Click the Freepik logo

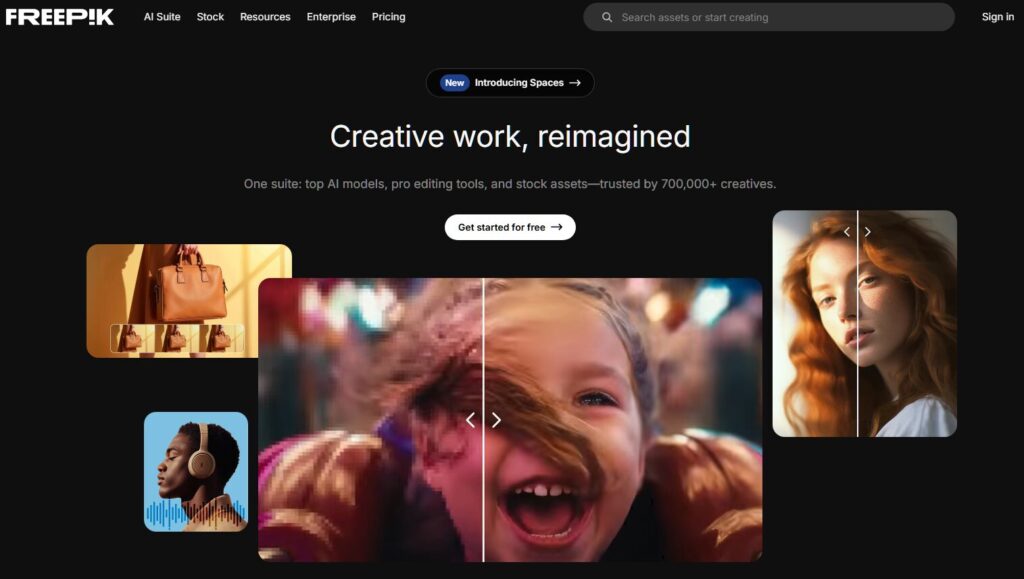point(60,17)
